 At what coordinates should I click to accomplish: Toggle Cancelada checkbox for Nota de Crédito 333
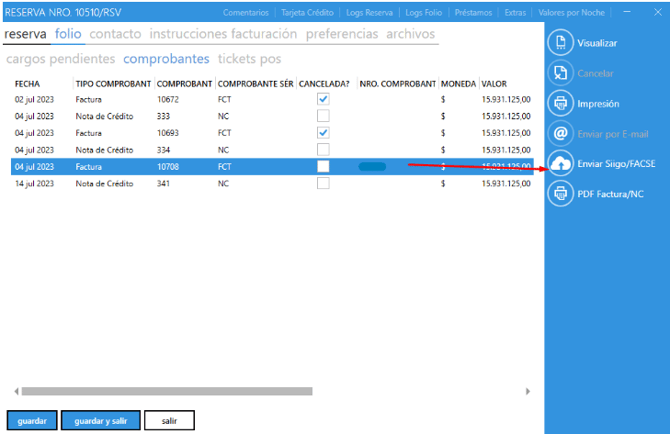tap(322, 116)
